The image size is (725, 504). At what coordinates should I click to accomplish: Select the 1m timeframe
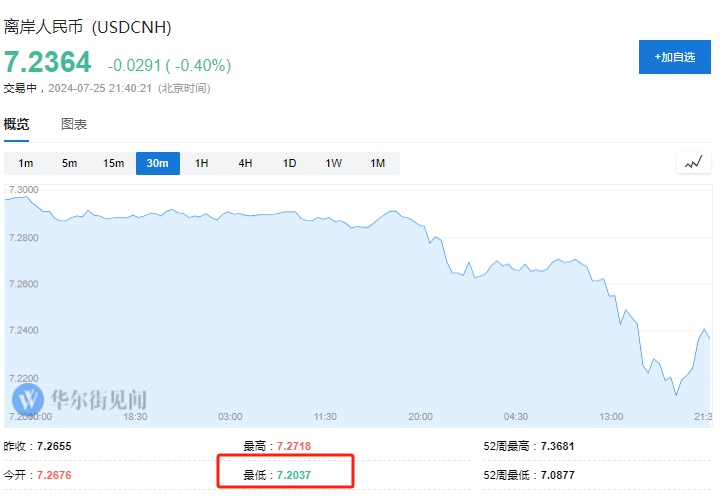[x=26, y=163]
